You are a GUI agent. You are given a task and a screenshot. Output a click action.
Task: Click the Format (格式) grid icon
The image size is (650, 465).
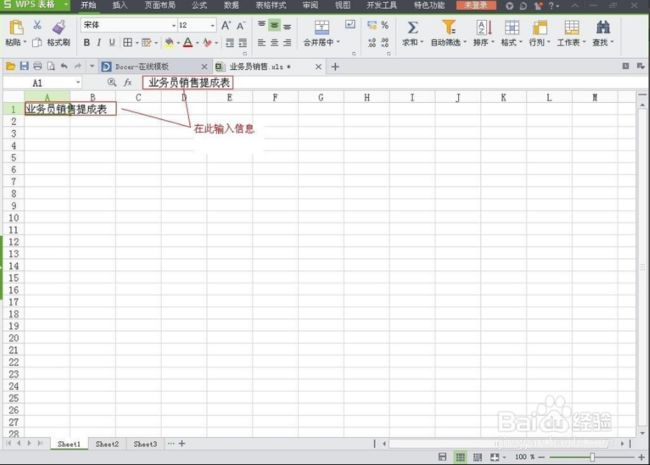tap(512, 27)
